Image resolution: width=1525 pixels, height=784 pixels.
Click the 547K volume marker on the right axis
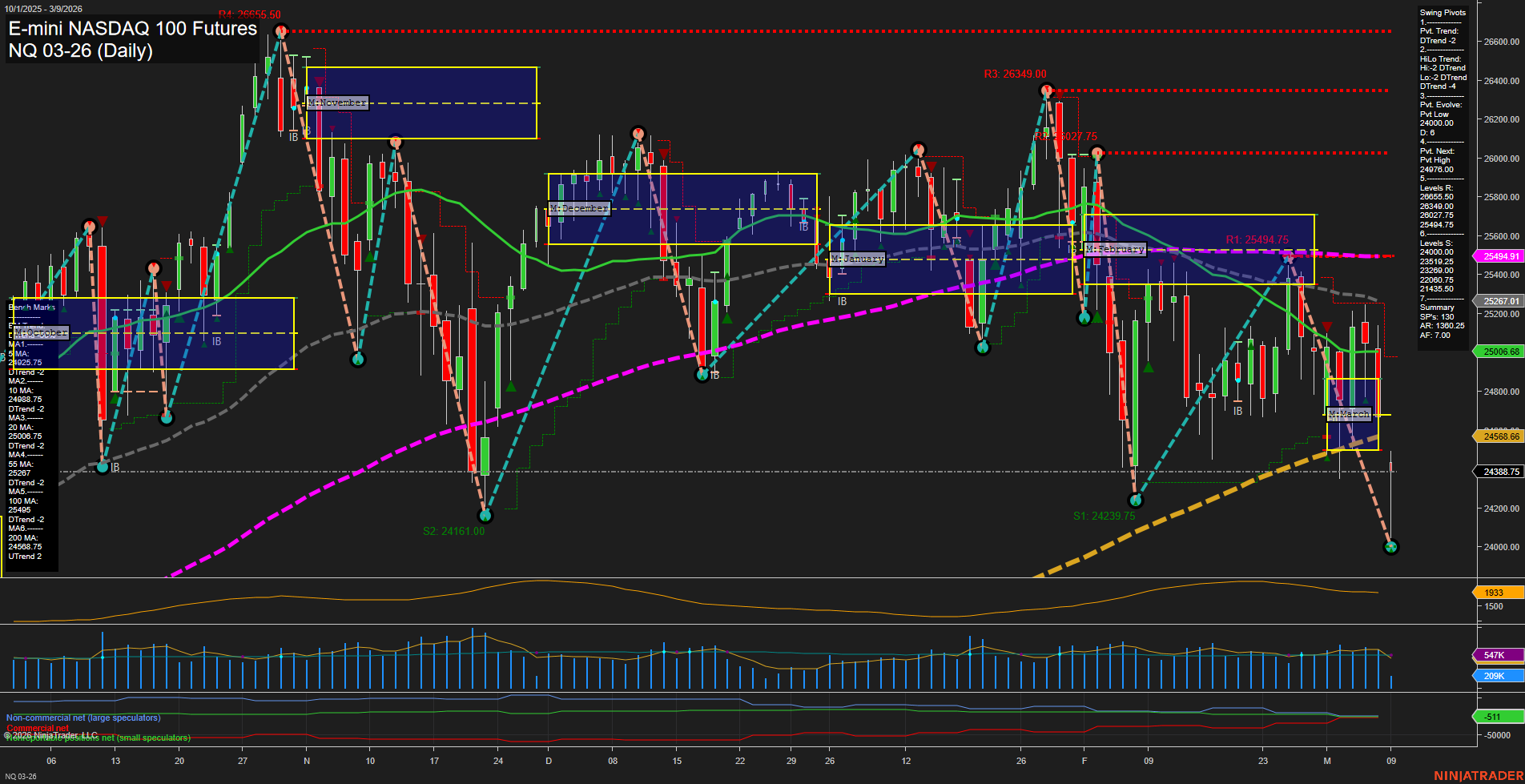(x=1495, y=655)
